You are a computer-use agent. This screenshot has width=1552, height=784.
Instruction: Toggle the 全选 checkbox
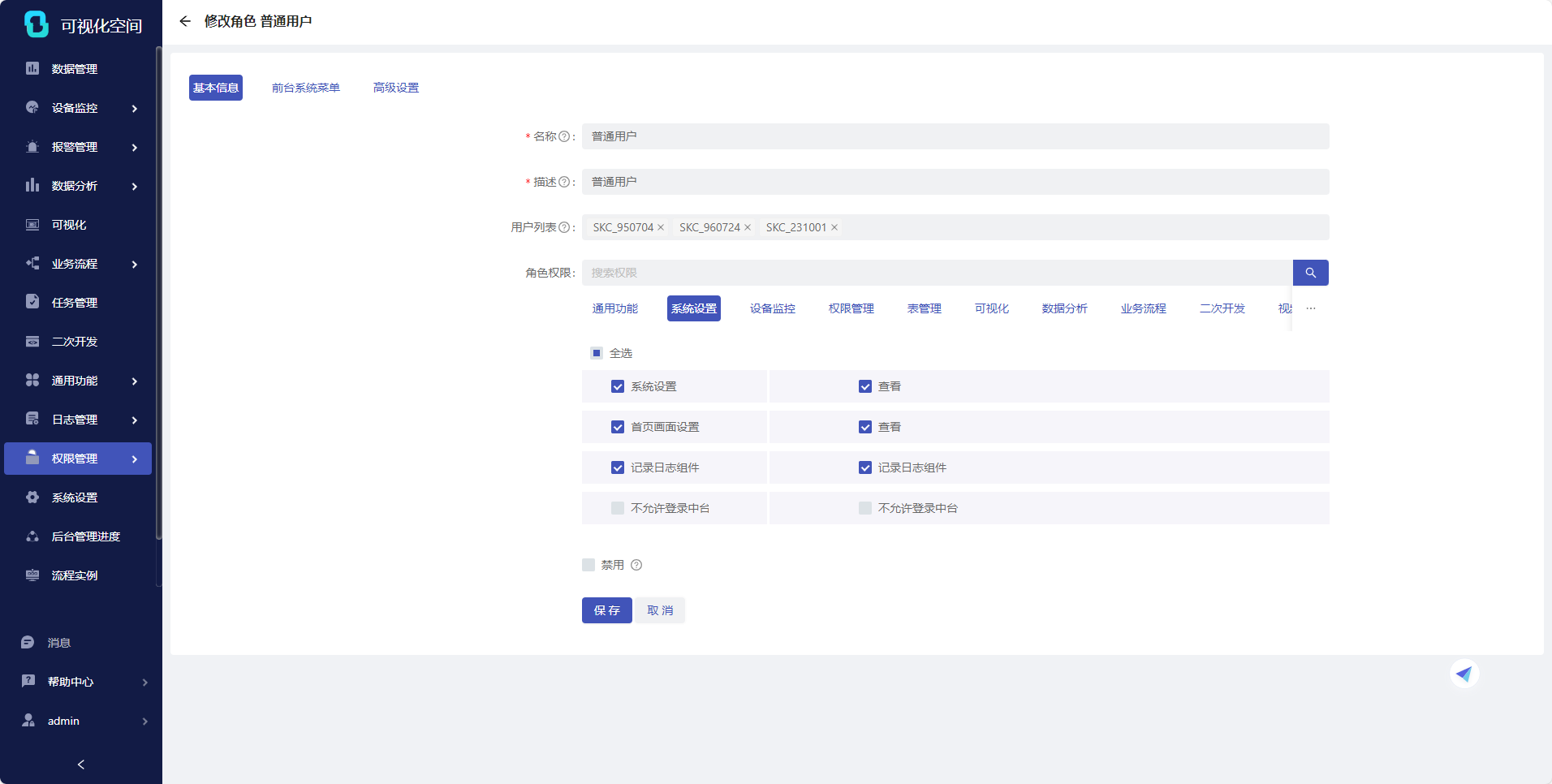597,353
